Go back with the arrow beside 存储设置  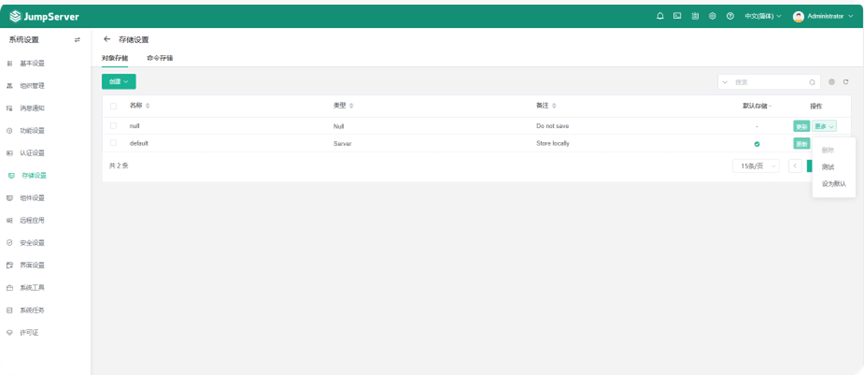[107, 40]
